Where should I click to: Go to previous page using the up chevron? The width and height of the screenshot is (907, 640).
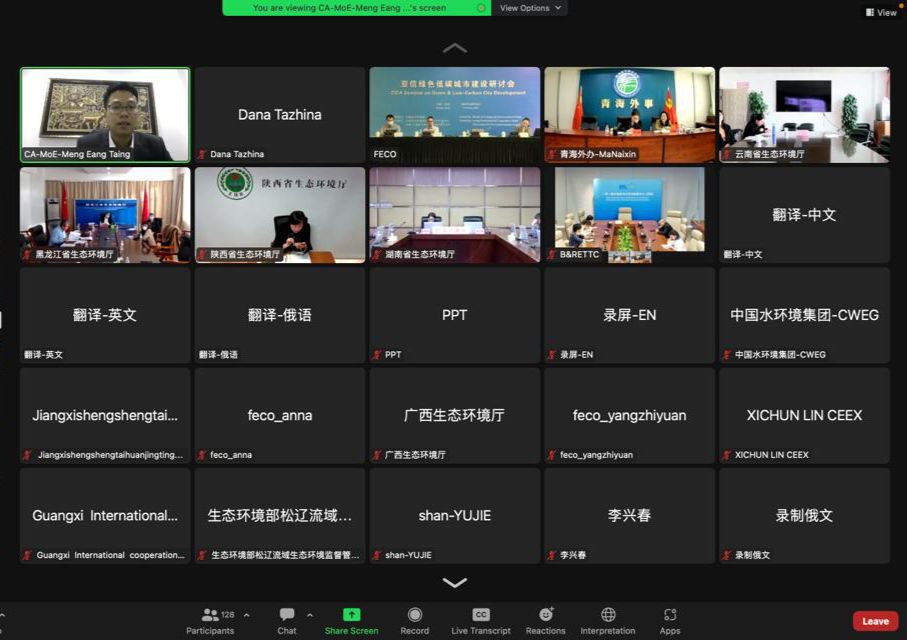(x=455, y=48)
